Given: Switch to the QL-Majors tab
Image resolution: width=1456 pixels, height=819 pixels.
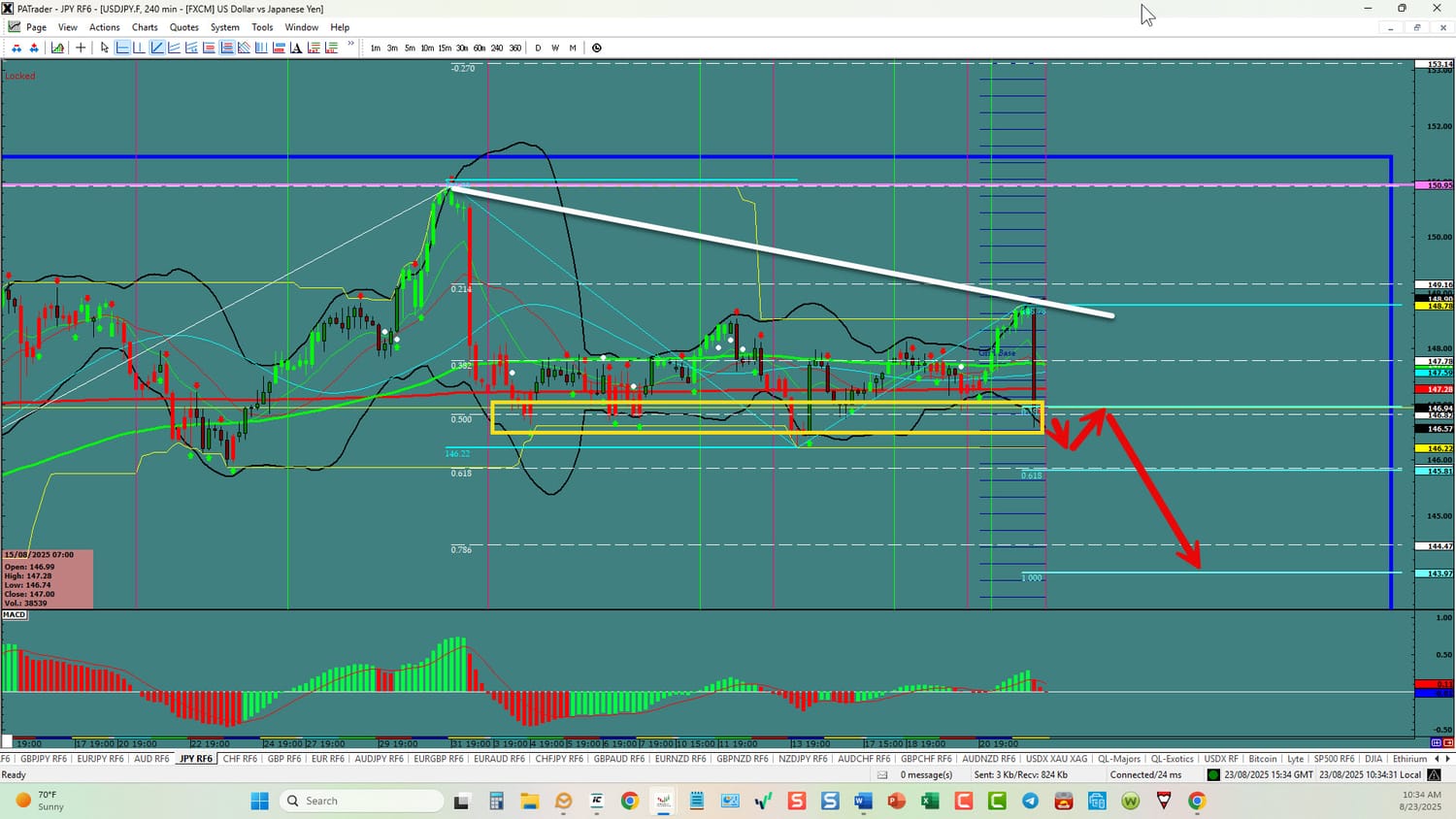Looking at the screenshot, I should click(1119, 759).
